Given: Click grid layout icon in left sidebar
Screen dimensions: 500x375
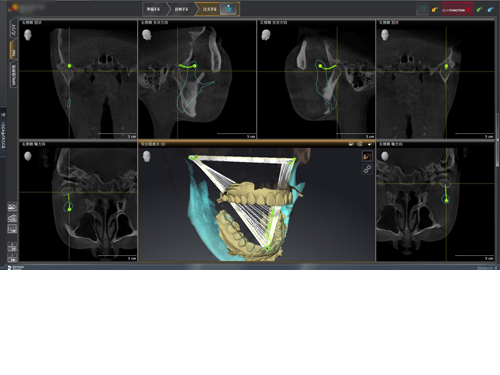Looking at the screenshot, I should pyautogui.click(x=12, y=229).
